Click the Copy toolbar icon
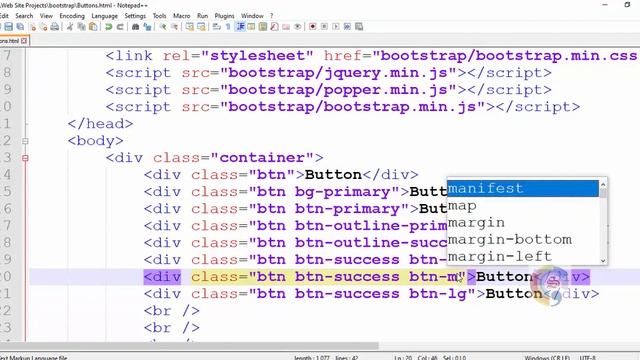640x360 pixels. 82,27
